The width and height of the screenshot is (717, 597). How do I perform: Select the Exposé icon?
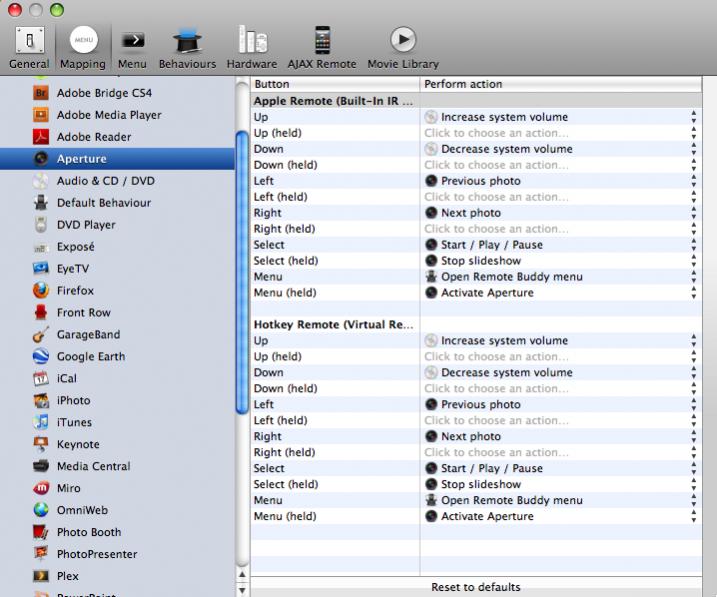pyautogui.click(x=41, y=247)
